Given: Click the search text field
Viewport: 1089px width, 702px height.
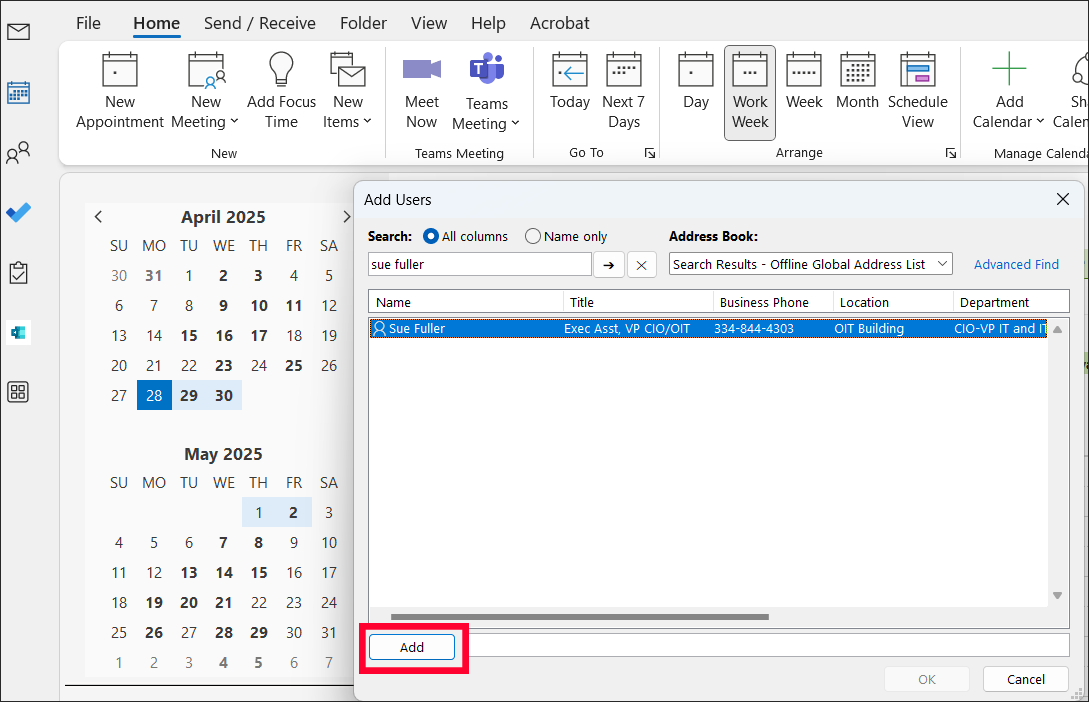Looking at the screenshot, I should (x=479, y=265).
